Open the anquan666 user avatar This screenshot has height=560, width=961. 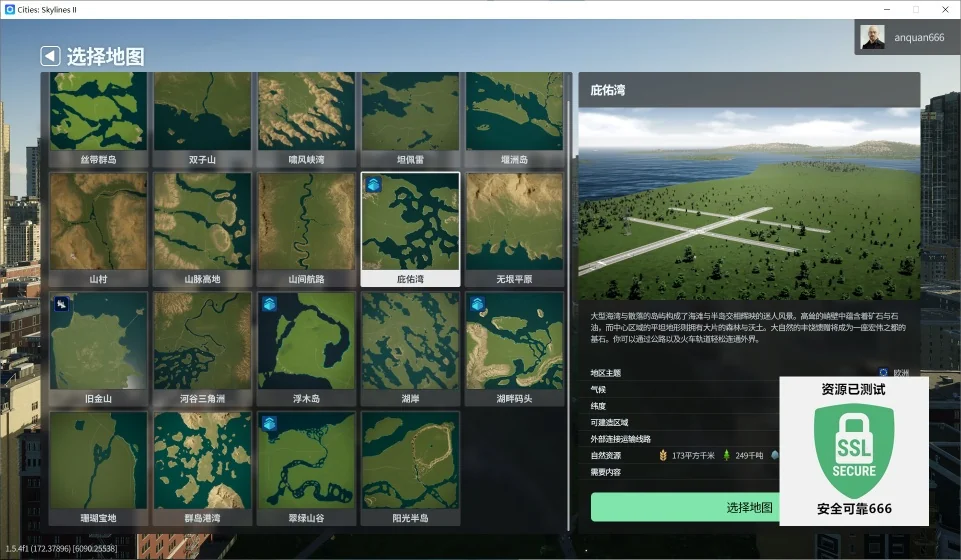point(873,38)
